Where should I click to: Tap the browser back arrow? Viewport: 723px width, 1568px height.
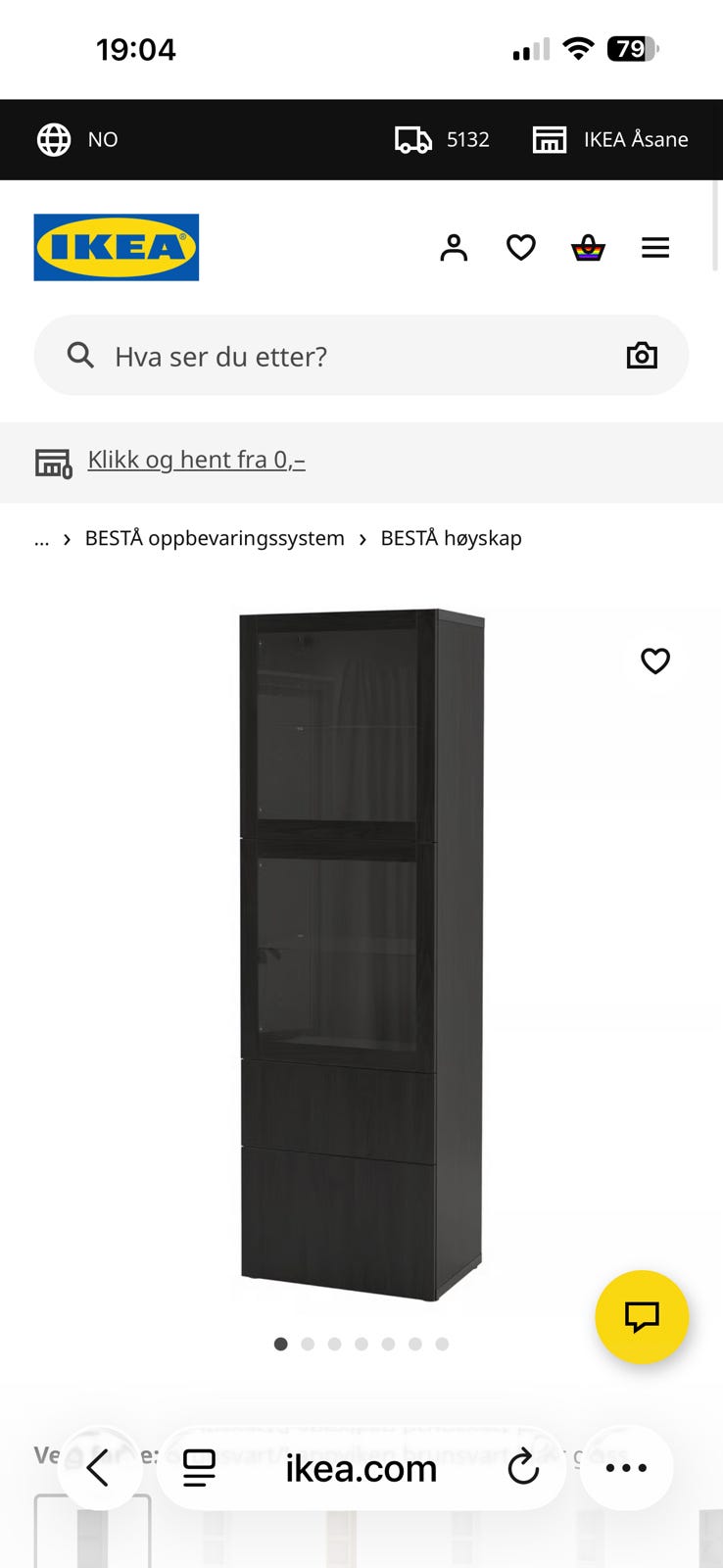tap(98, 1468)
